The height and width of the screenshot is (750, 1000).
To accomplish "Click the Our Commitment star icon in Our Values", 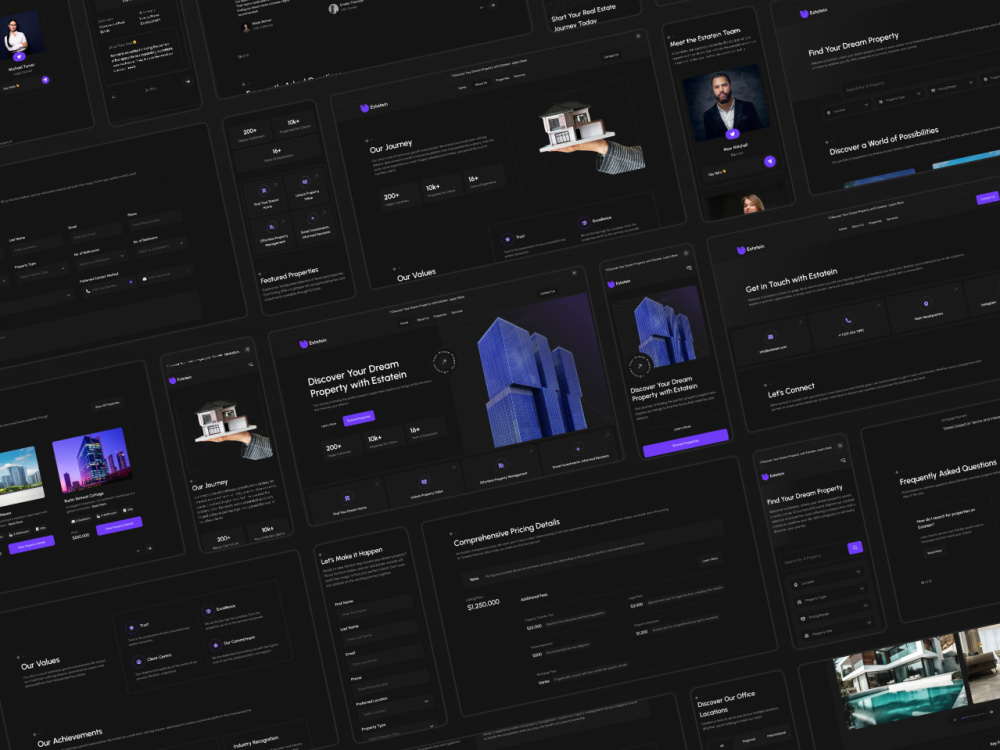I will (215, 645).
